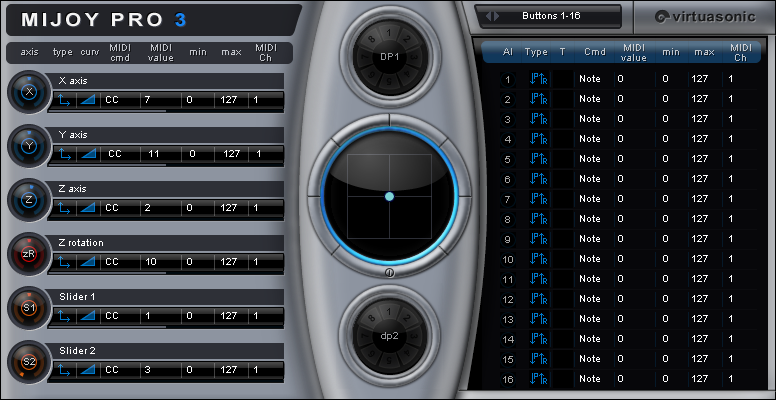
Task: Open the Note Cmd dropdown for button 14
Action: pos(594,339)
